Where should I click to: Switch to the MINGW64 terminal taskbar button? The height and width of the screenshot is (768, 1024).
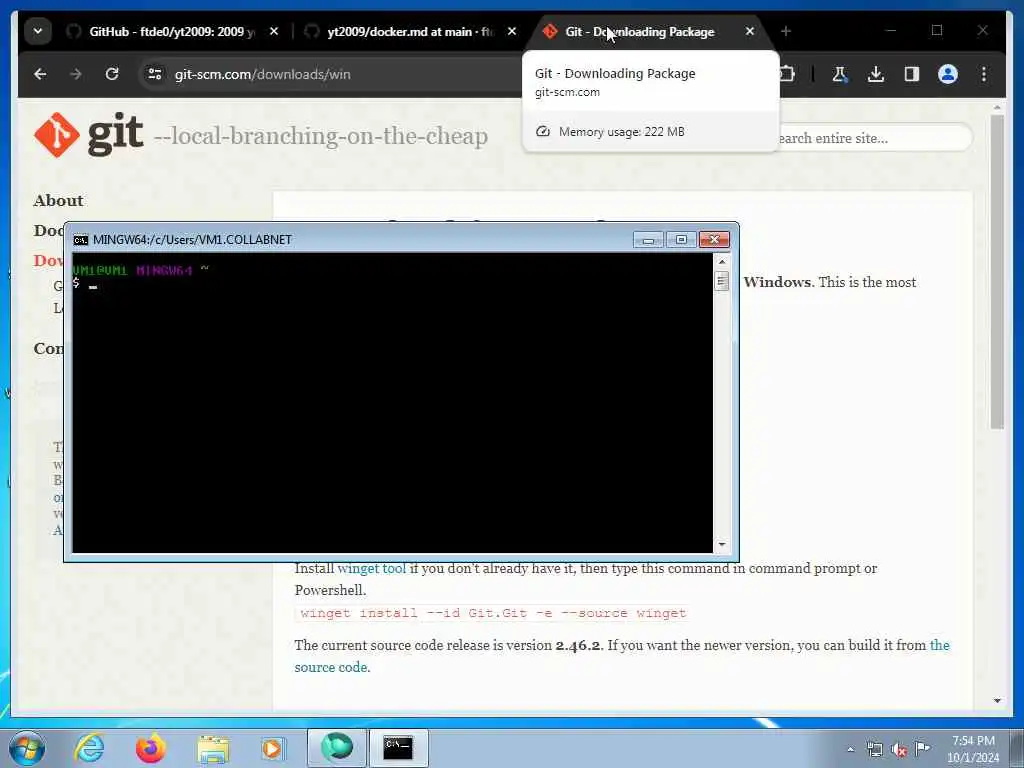398,748
